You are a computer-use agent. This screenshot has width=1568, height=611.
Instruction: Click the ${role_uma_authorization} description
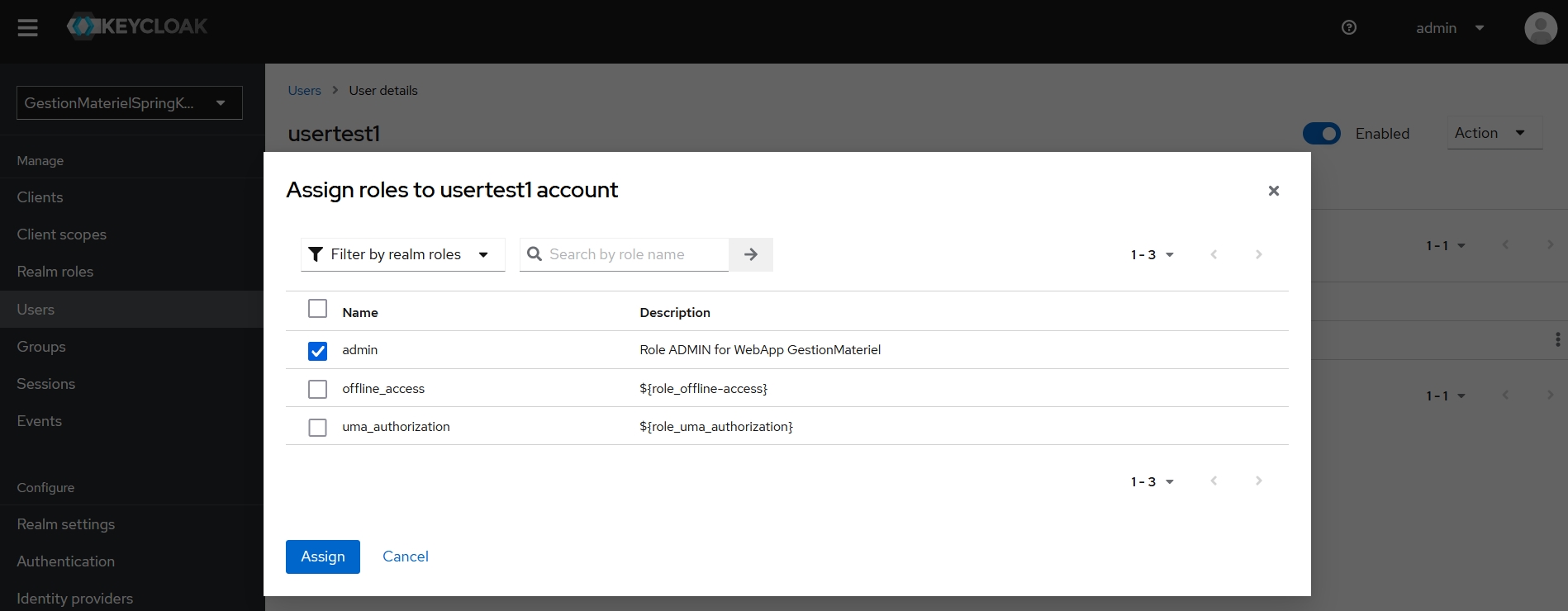tap(716, 427)
